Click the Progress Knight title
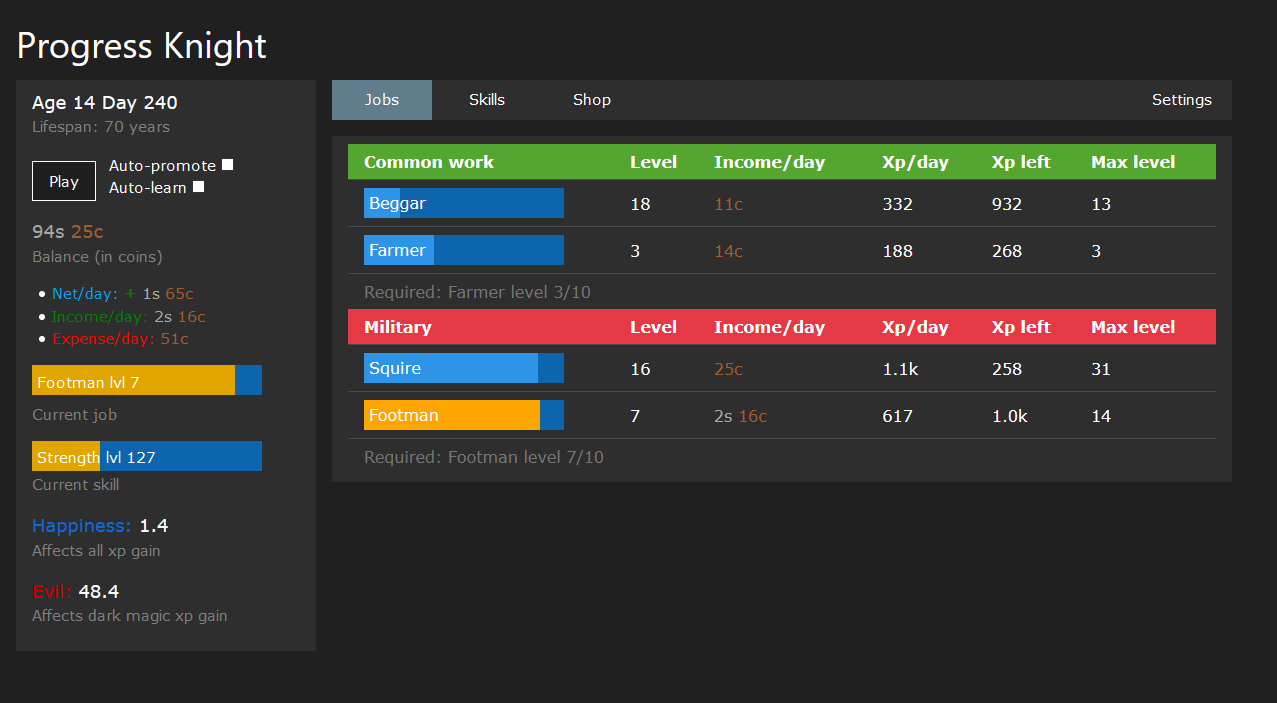The width and height of the screenshot is (1277, 703). pyautogui.click(x=141, y=45)
